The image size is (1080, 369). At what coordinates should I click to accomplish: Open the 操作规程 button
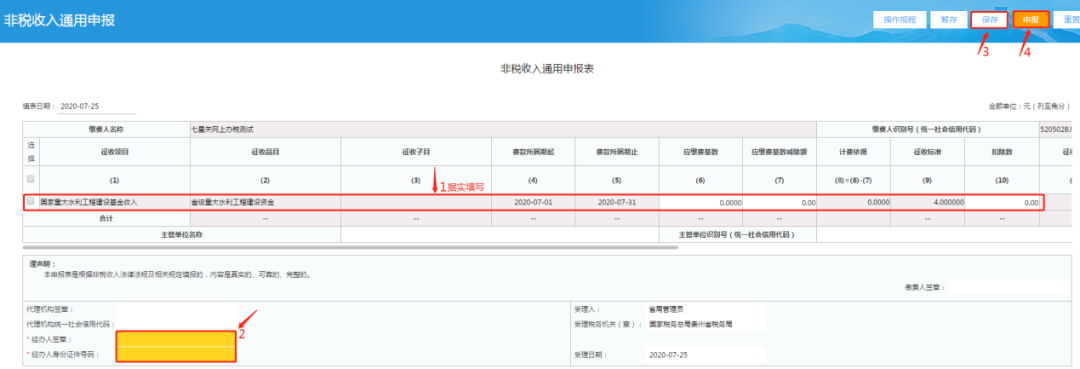pos(900,19)
